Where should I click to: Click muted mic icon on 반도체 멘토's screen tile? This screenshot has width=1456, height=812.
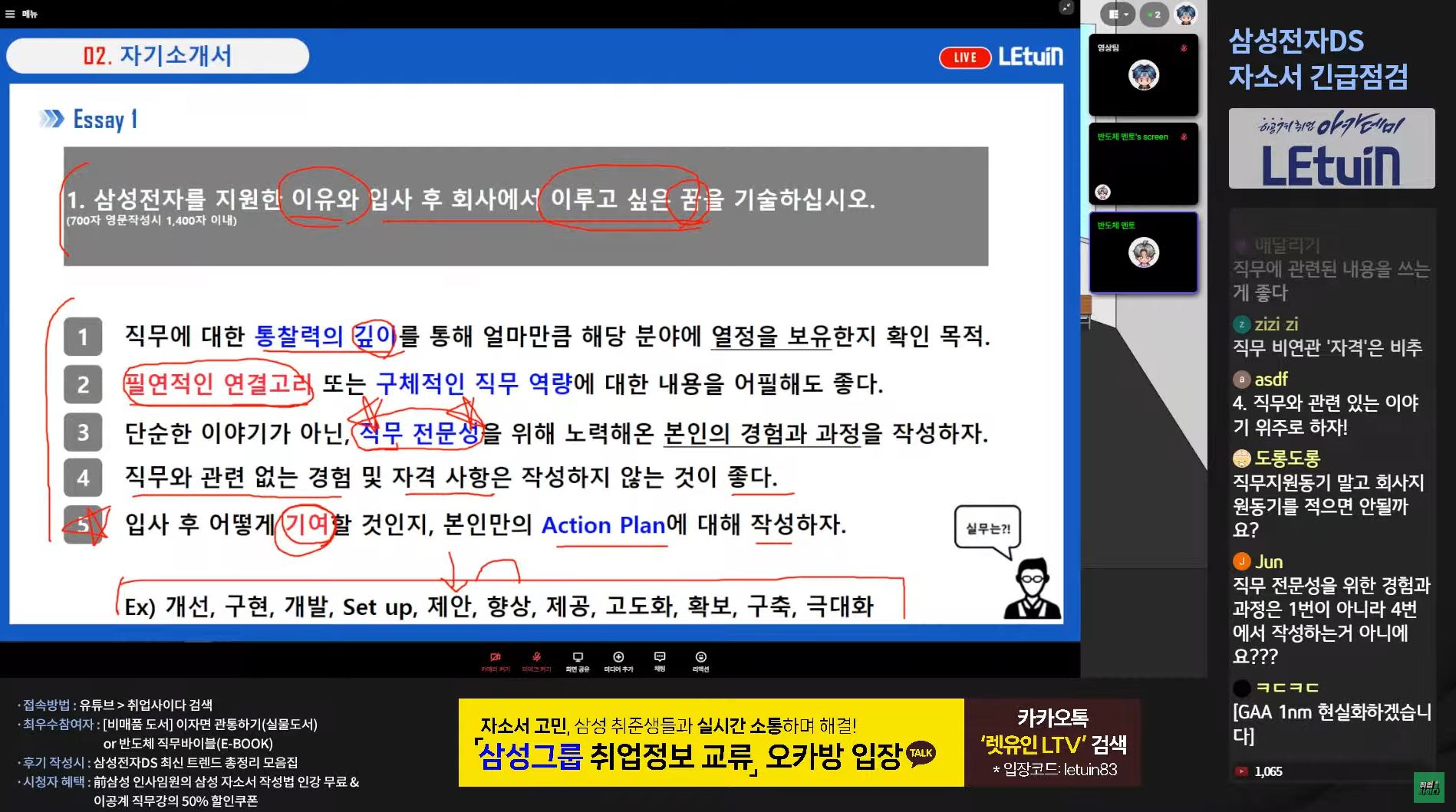1184,137
